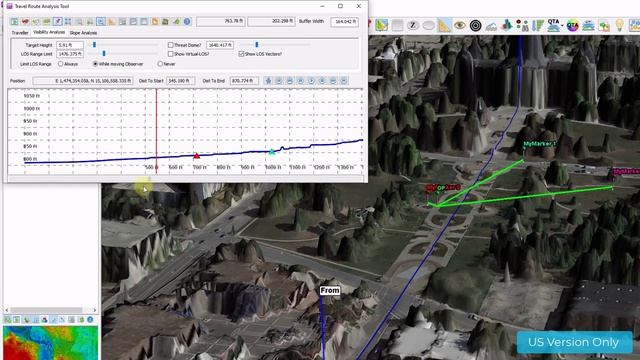Click the Position coordinates field
The width and height of the screenshot is (640, 360).
(83, 81)
